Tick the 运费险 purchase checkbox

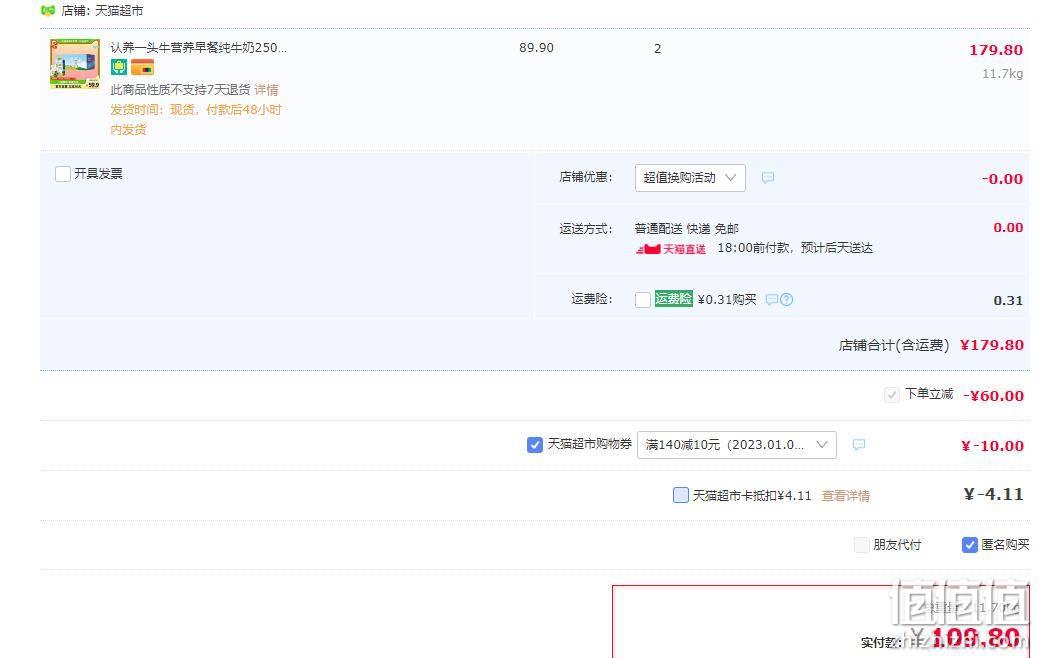(643, 300)
